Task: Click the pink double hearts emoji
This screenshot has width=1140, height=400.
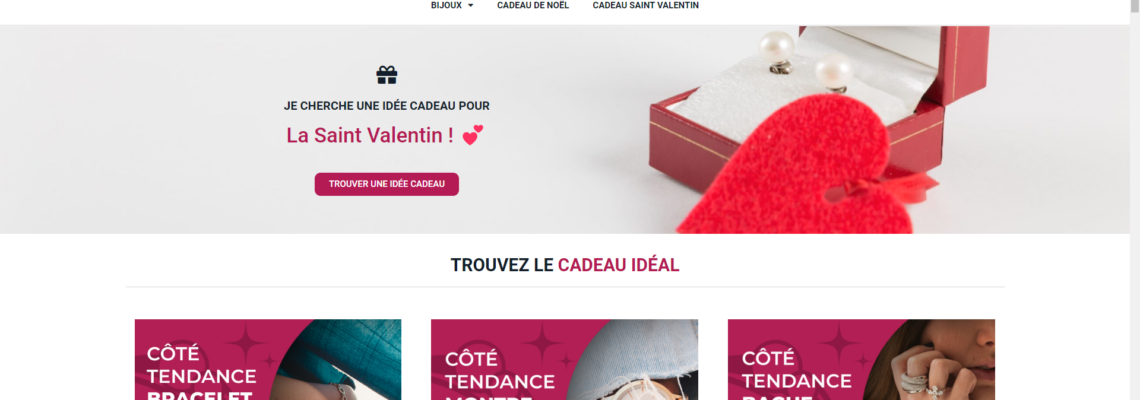Action: pyautogui.click(x=473, y=135)
